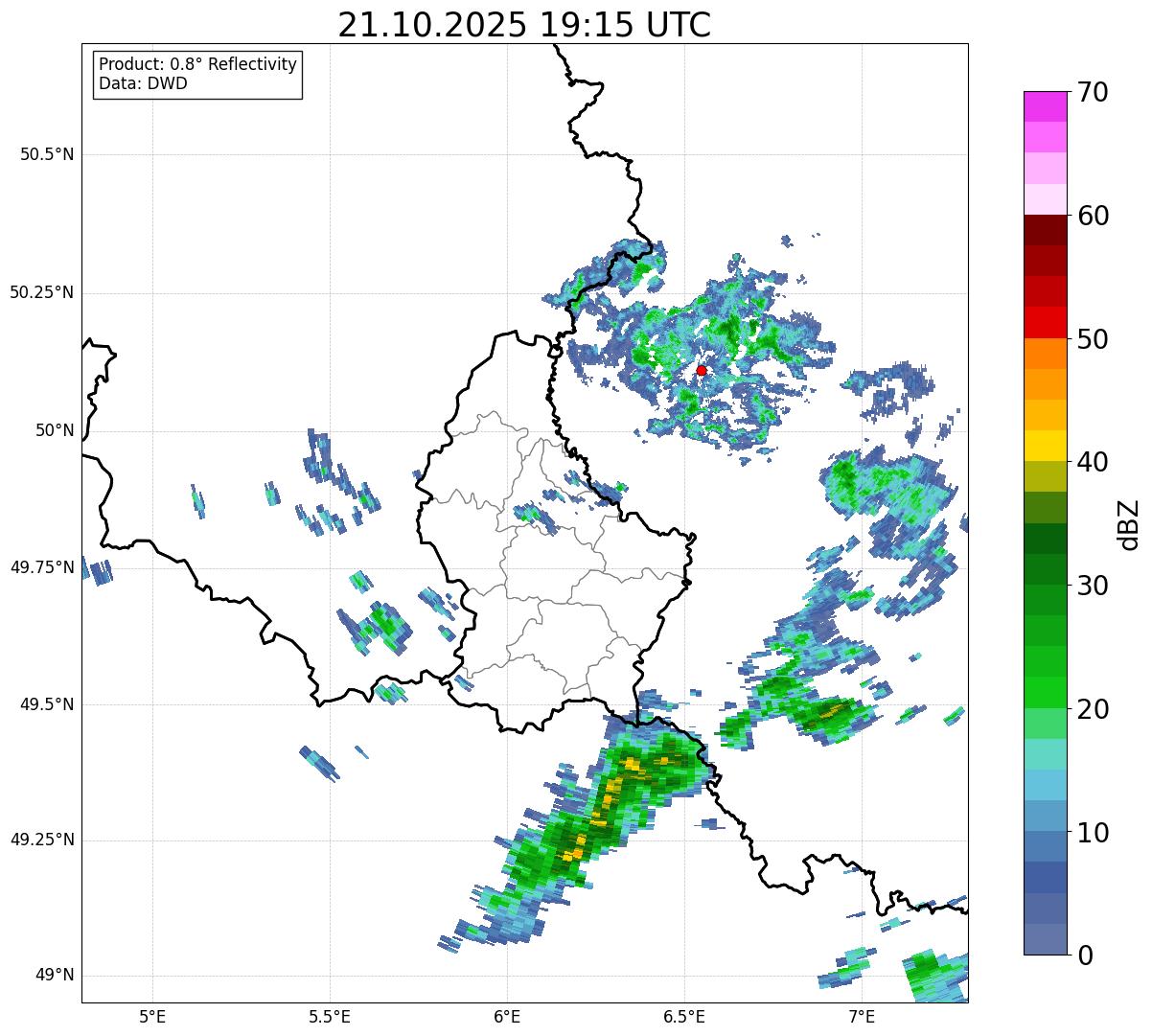
Task: Click the colorbar tick label 30
Action: [1093, 586]
